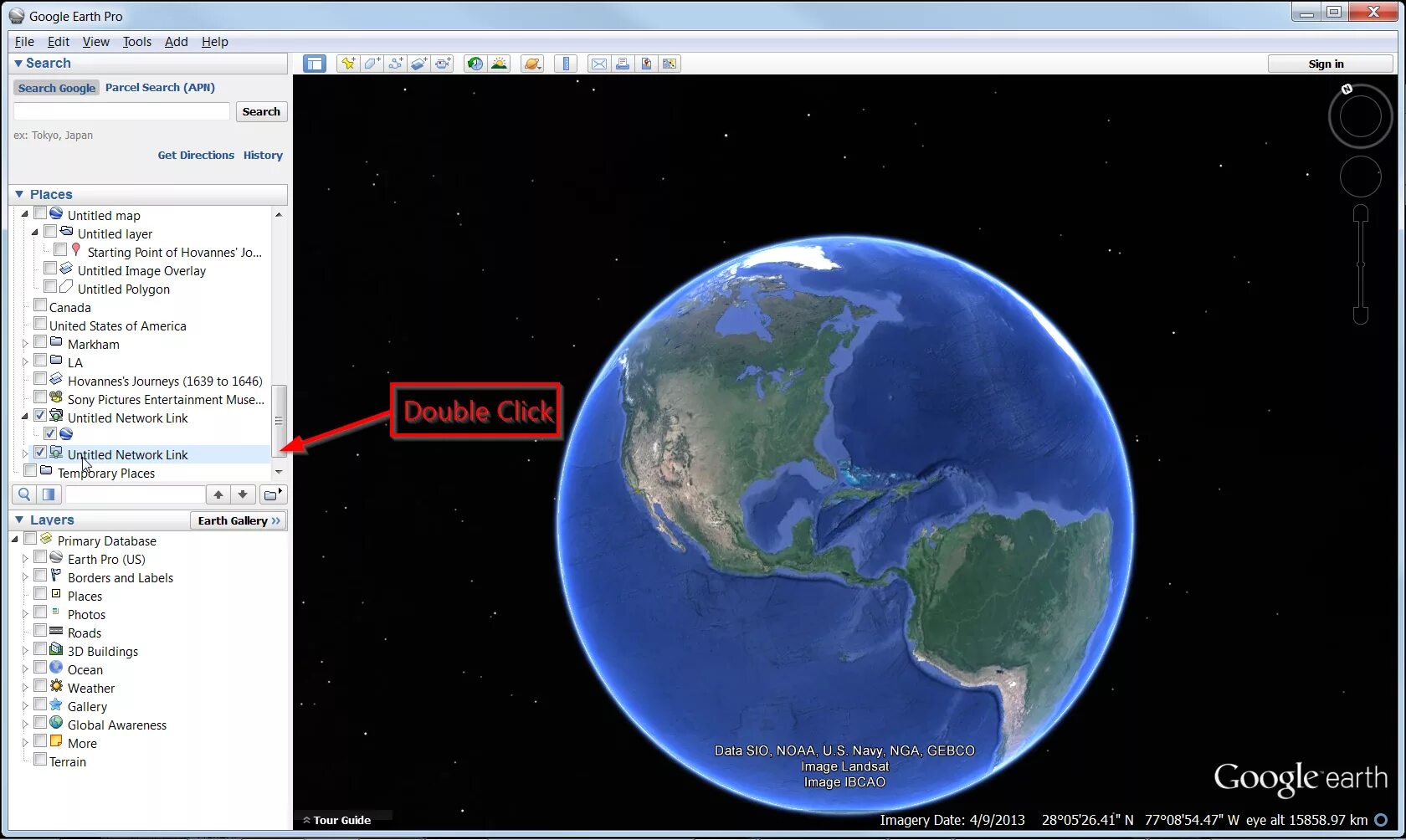Viewport: 1406px width, 840px height.
Task: Check the Canada checkbox
Action: [40, 305]
